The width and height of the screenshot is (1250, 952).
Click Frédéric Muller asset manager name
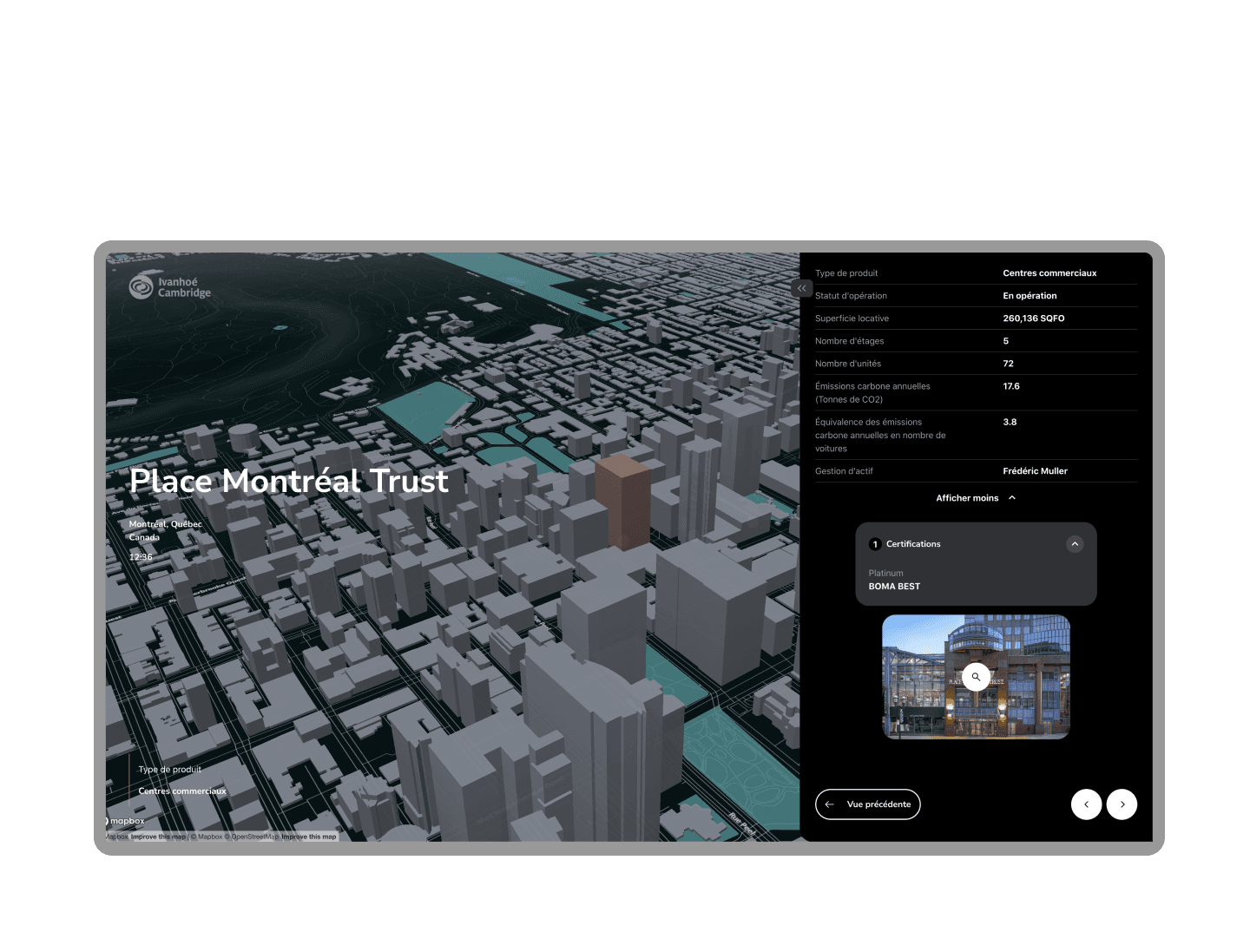1035,471
